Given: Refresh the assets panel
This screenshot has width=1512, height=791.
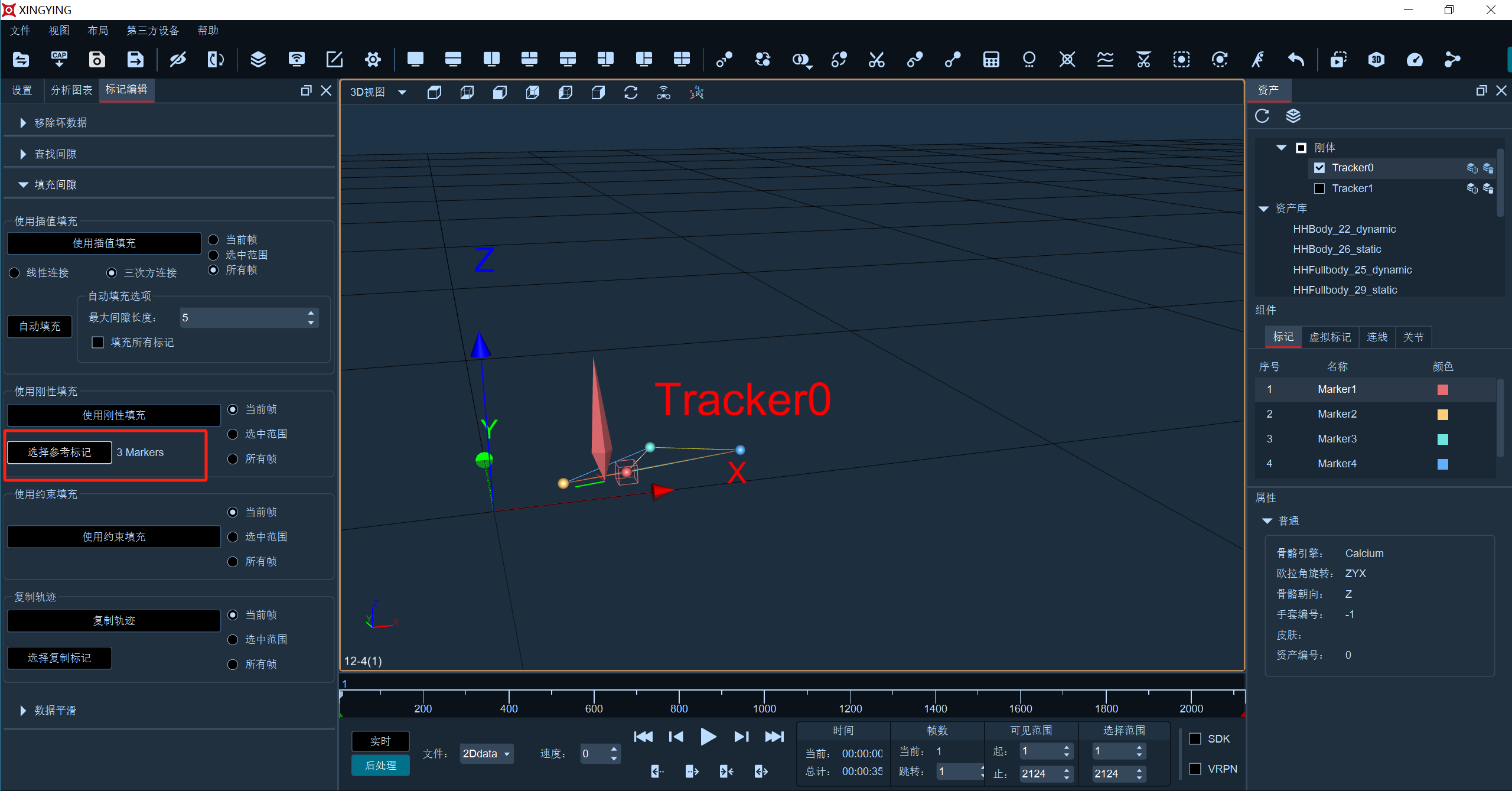Looking at the screenshot, I should 1262,116.
